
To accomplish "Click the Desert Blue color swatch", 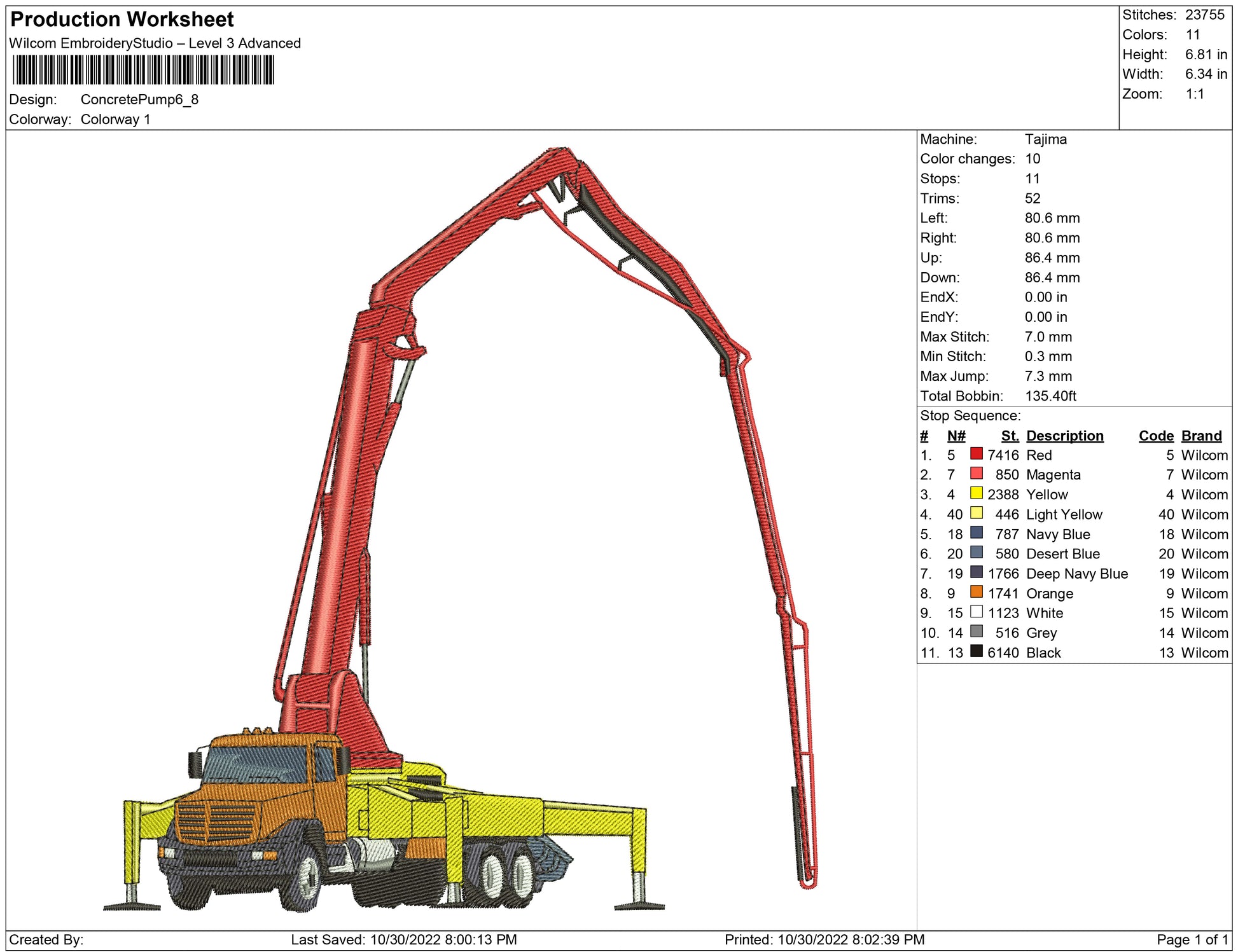I will (x=976, y=553).
